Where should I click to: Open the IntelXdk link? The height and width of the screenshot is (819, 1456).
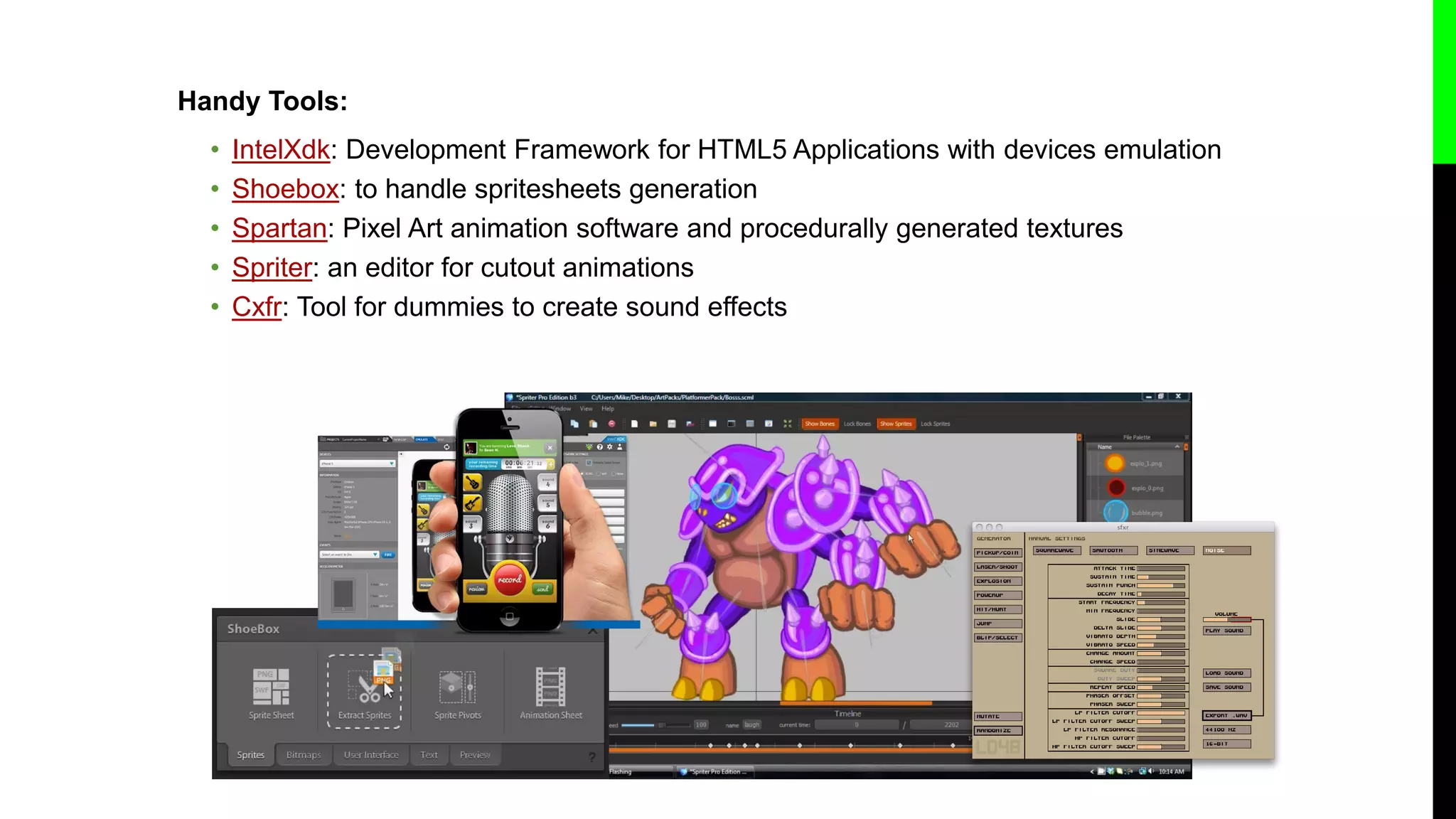[x=281, y=150]
